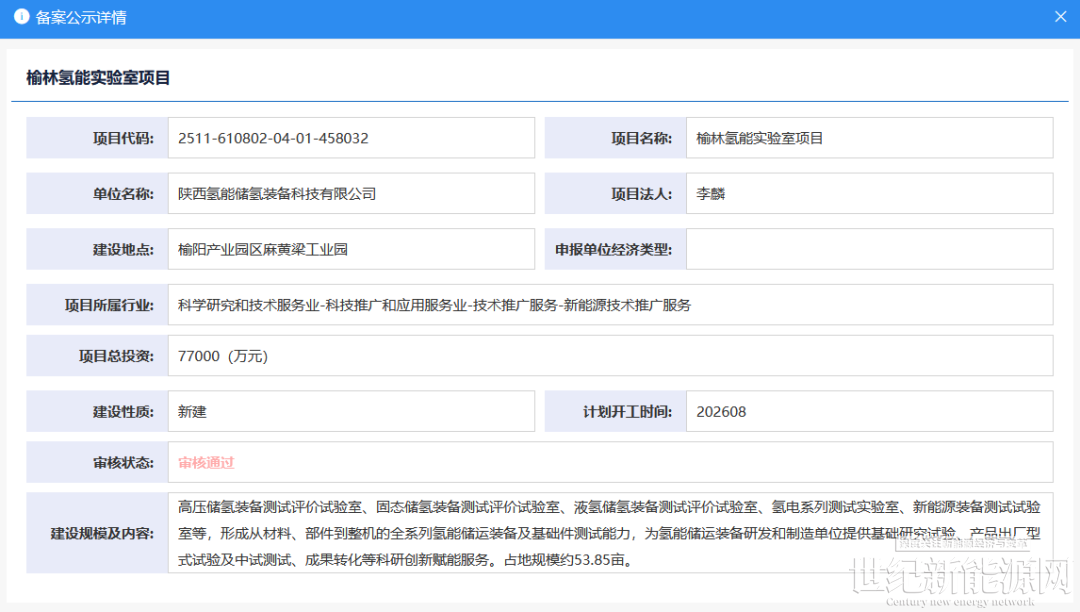Click the 项目名称 value field

coord(868,138)
